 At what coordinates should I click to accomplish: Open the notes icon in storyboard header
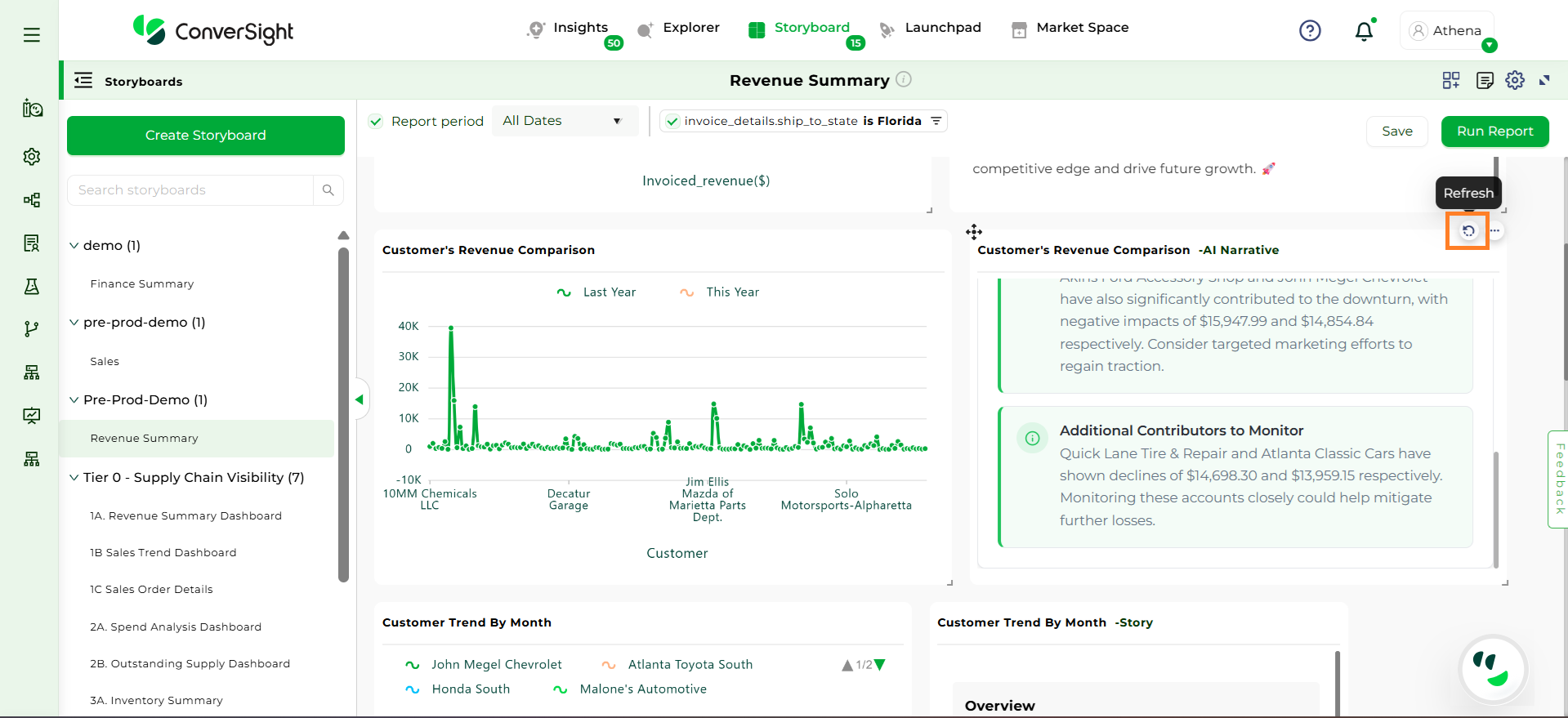1485,80
